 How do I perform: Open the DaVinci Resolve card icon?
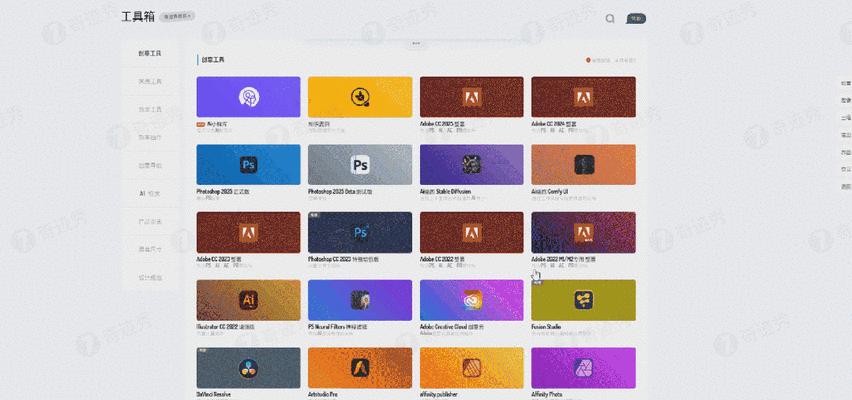point(249,368)
